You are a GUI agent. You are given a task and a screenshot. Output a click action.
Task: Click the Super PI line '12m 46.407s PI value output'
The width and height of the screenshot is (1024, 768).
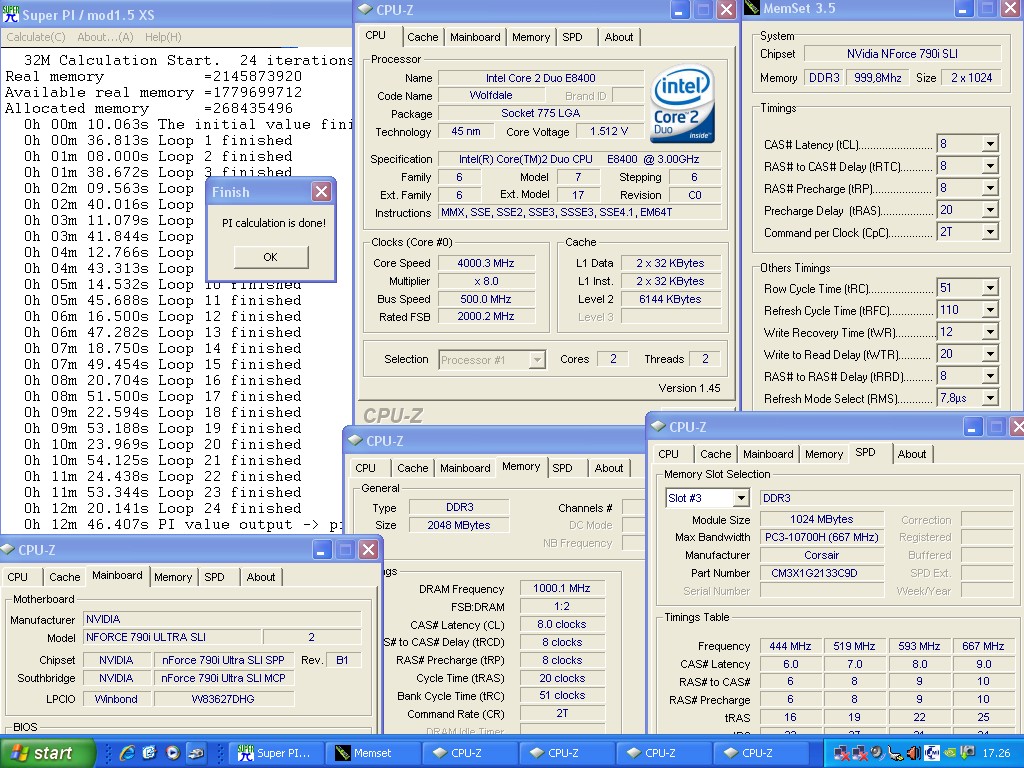pos(182,524)
